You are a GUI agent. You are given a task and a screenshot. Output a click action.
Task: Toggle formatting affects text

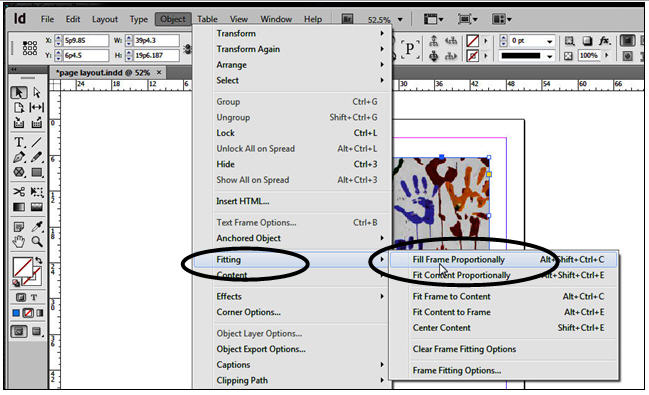(x=34, y=297)
